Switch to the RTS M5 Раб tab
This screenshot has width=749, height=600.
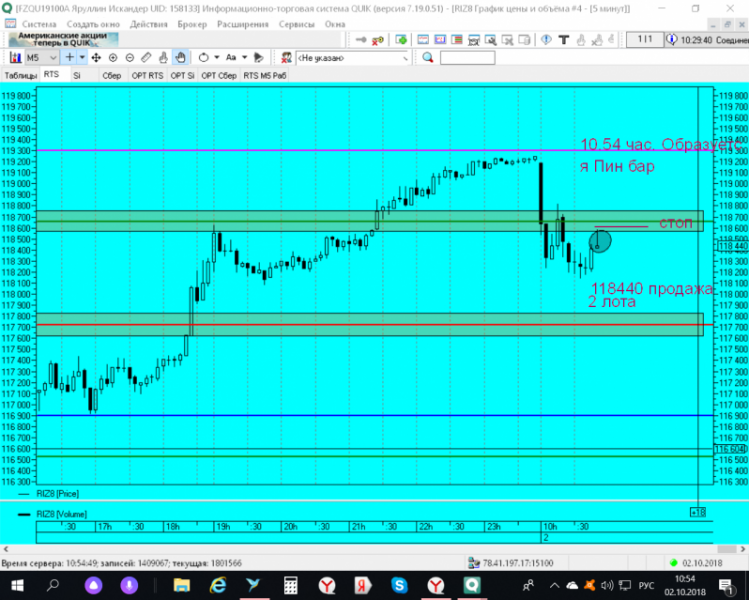[x=265, y=75]
